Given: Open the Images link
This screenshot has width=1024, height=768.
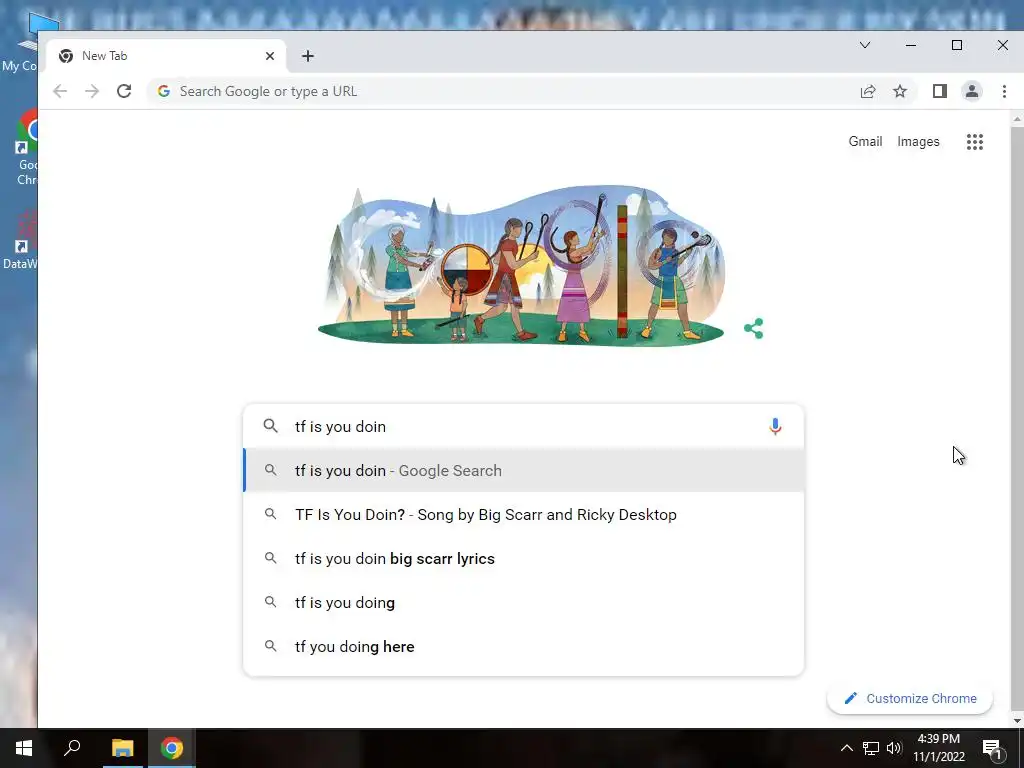Looking at the screenshot, I should [x=918, y=142].
